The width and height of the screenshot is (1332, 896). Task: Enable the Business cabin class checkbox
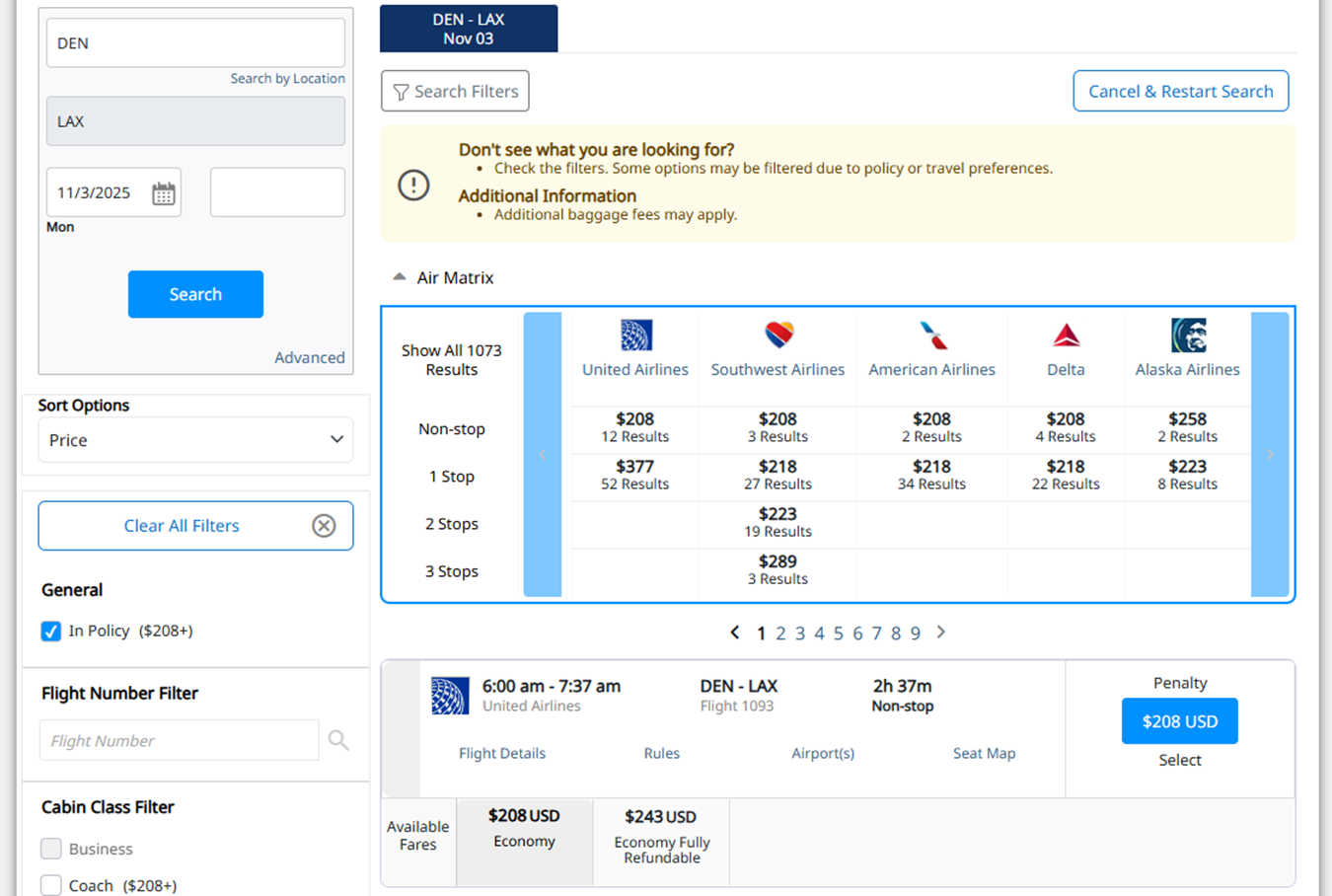(x=51, y=849)
